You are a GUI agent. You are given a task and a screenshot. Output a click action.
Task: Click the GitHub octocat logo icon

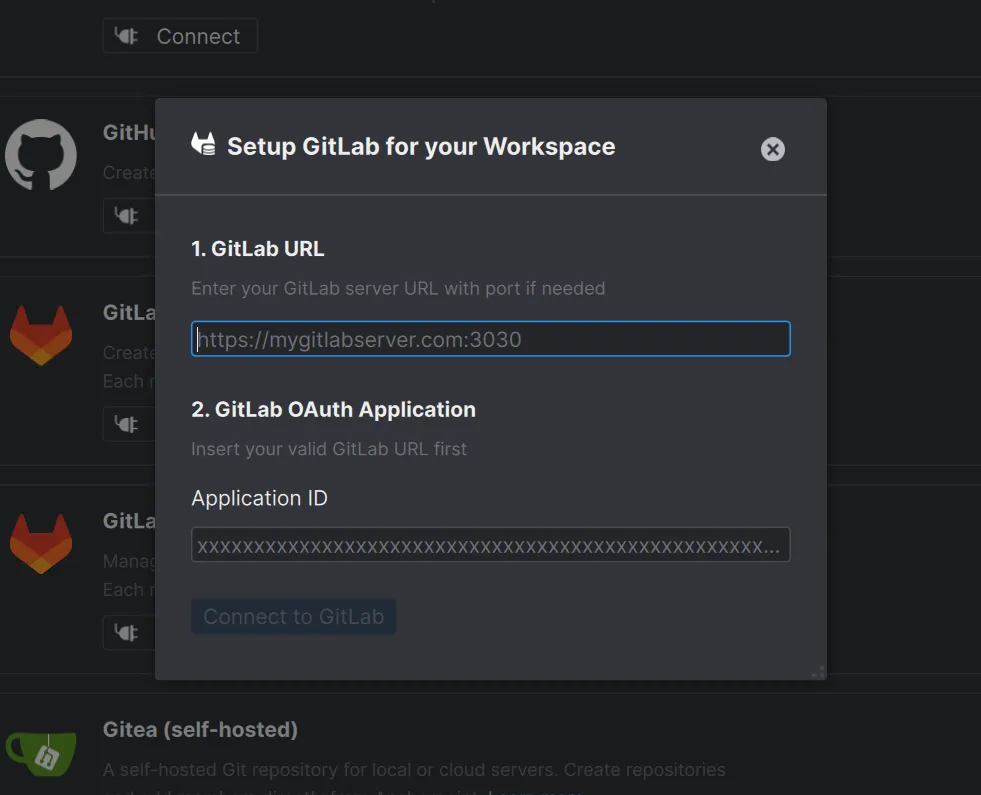pos(41,155)
